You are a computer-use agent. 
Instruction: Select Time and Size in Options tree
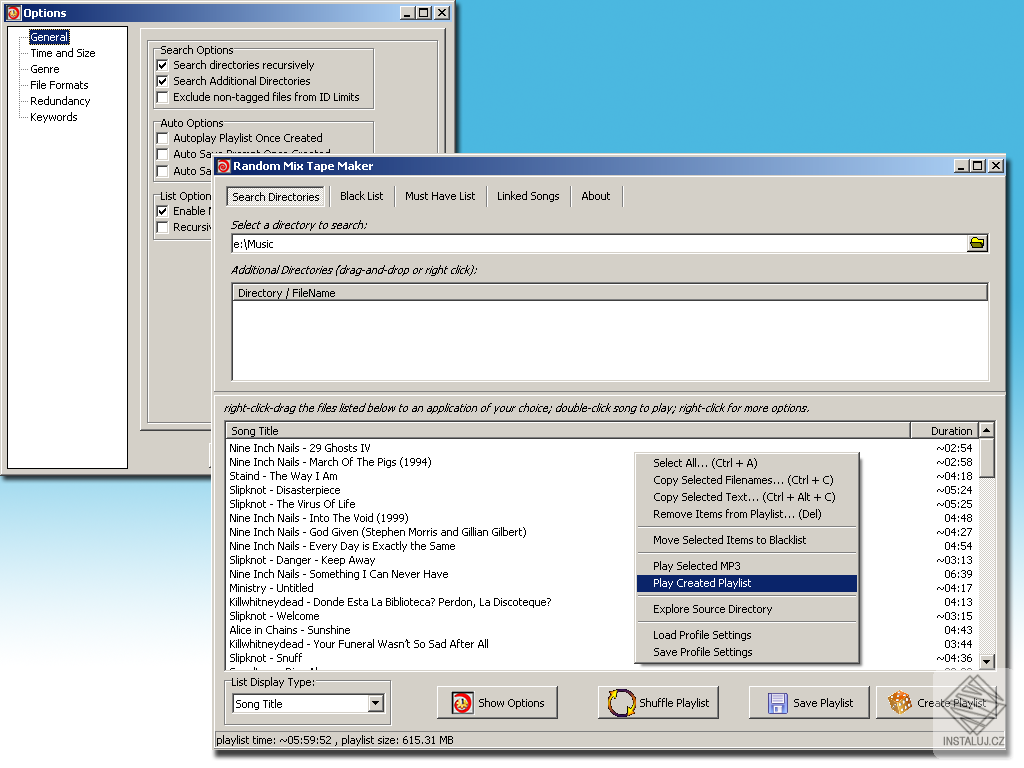point(63,53)
